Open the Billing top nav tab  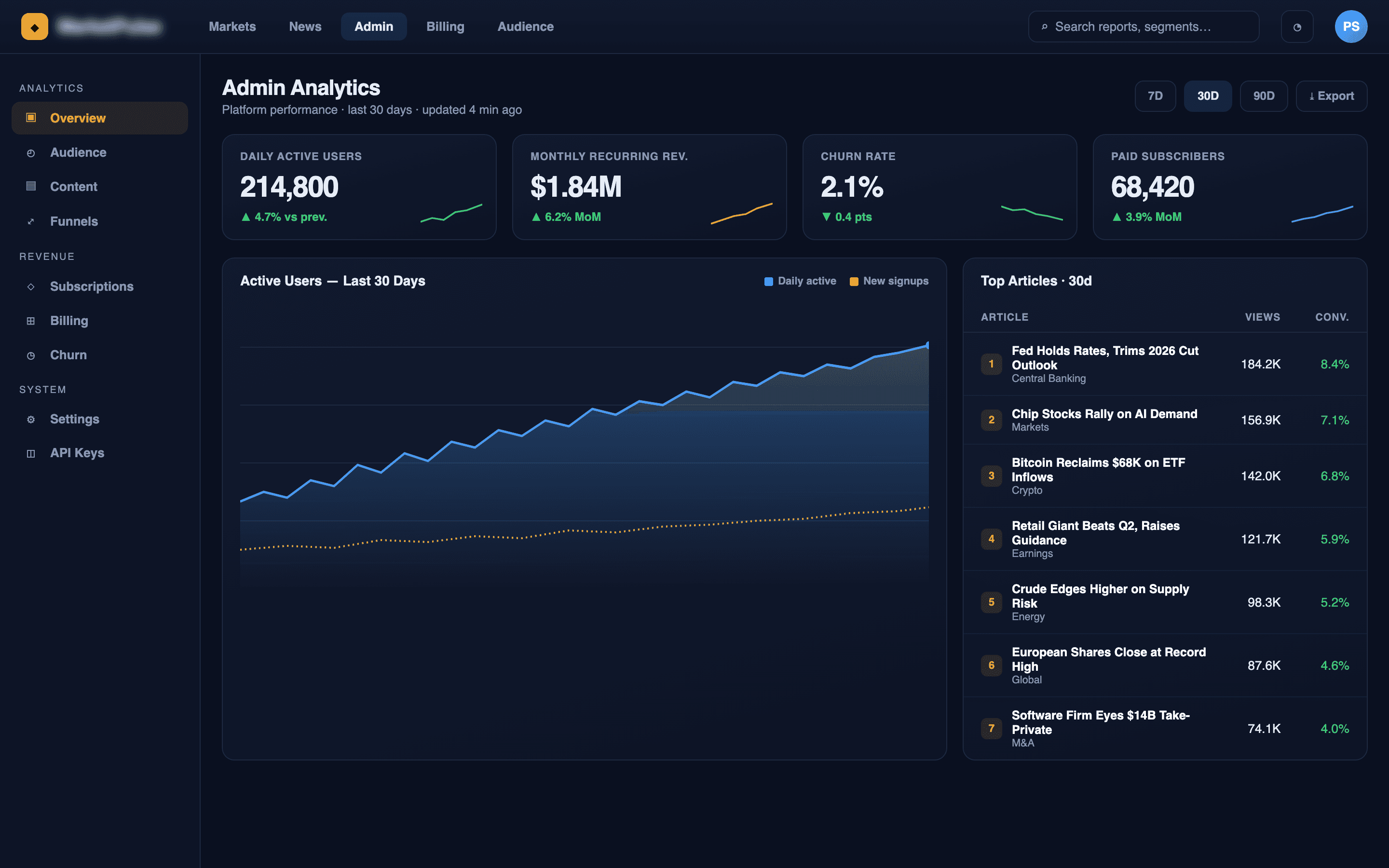445,27
